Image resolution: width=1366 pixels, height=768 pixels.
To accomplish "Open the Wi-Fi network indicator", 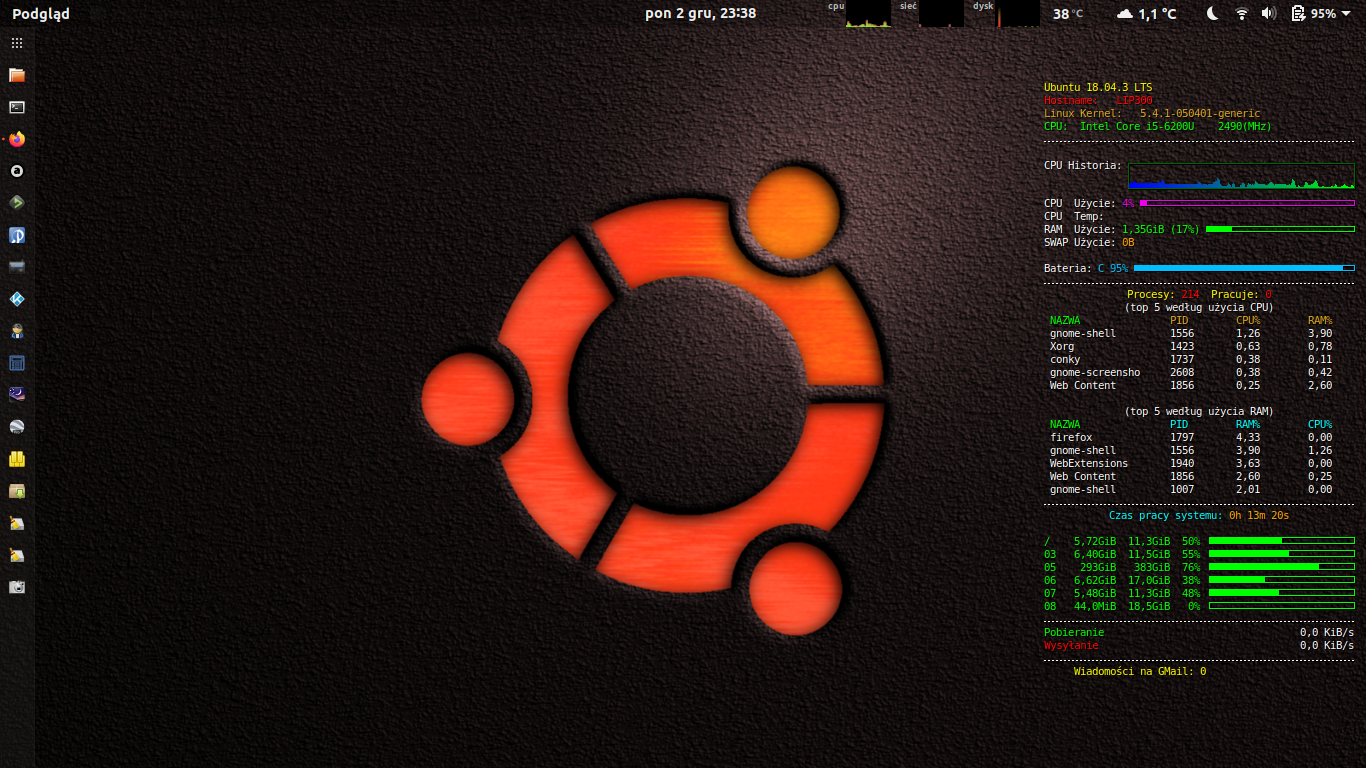I will 1242,13.
